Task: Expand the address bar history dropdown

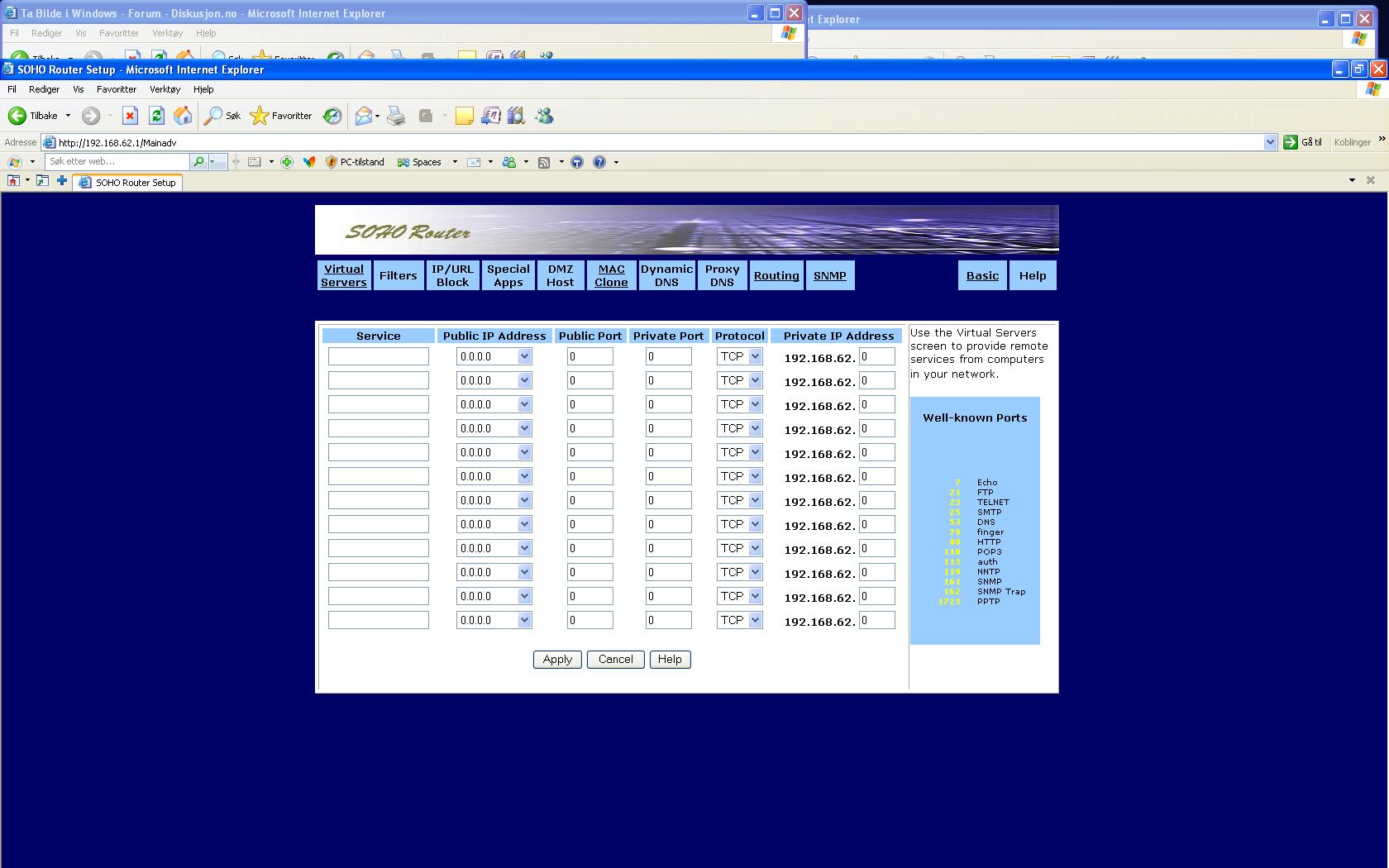Action: tap(1270, 142)
